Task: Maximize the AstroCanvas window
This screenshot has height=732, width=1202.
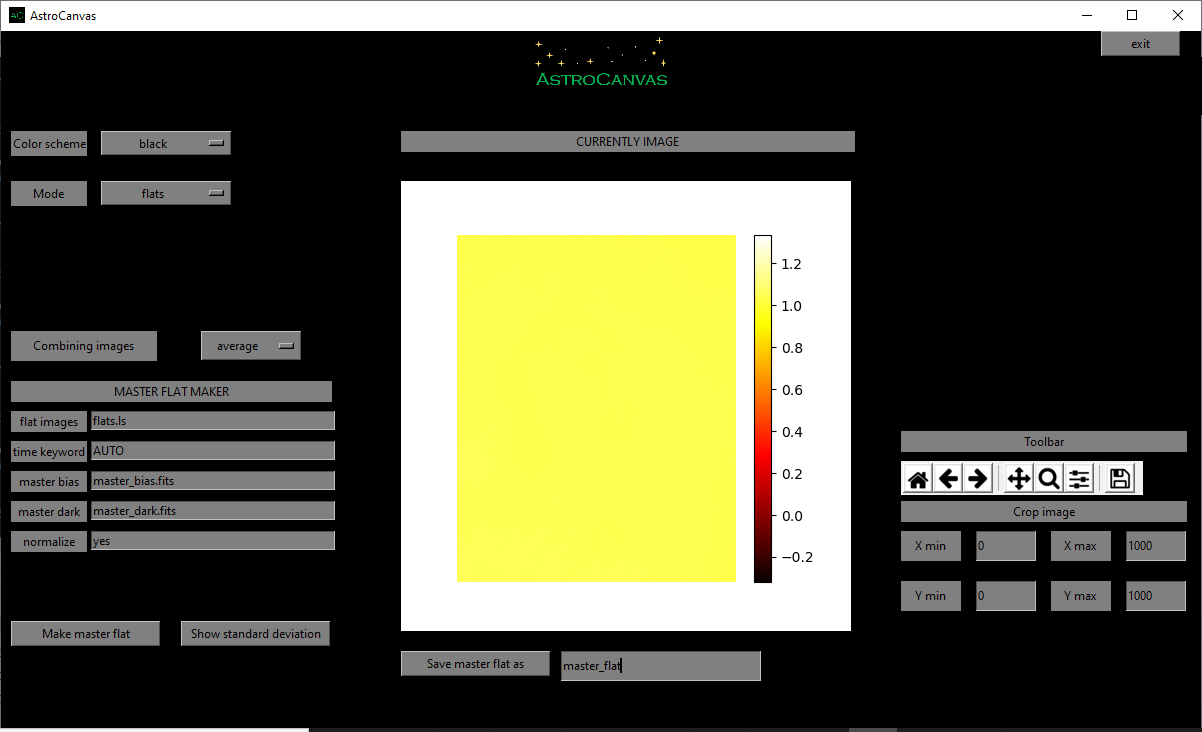Action: tap(1132, 15)
